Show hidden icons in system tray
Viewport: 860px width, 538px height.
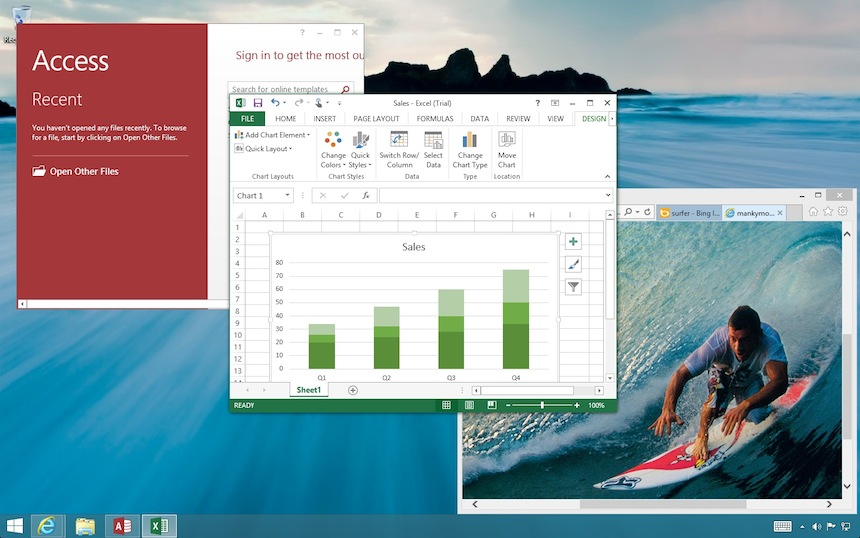tap(802, 527)
